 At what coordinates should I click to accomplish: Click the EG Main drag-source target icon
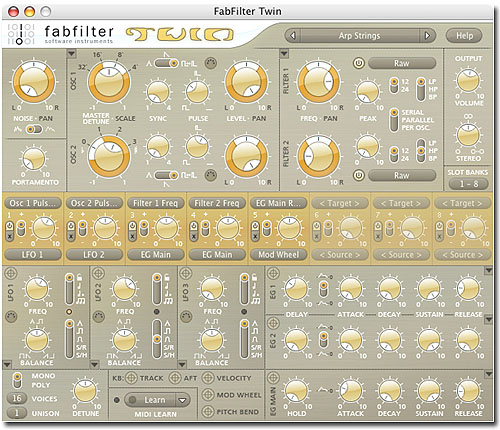pyautogui.click(x=273, y=378)
